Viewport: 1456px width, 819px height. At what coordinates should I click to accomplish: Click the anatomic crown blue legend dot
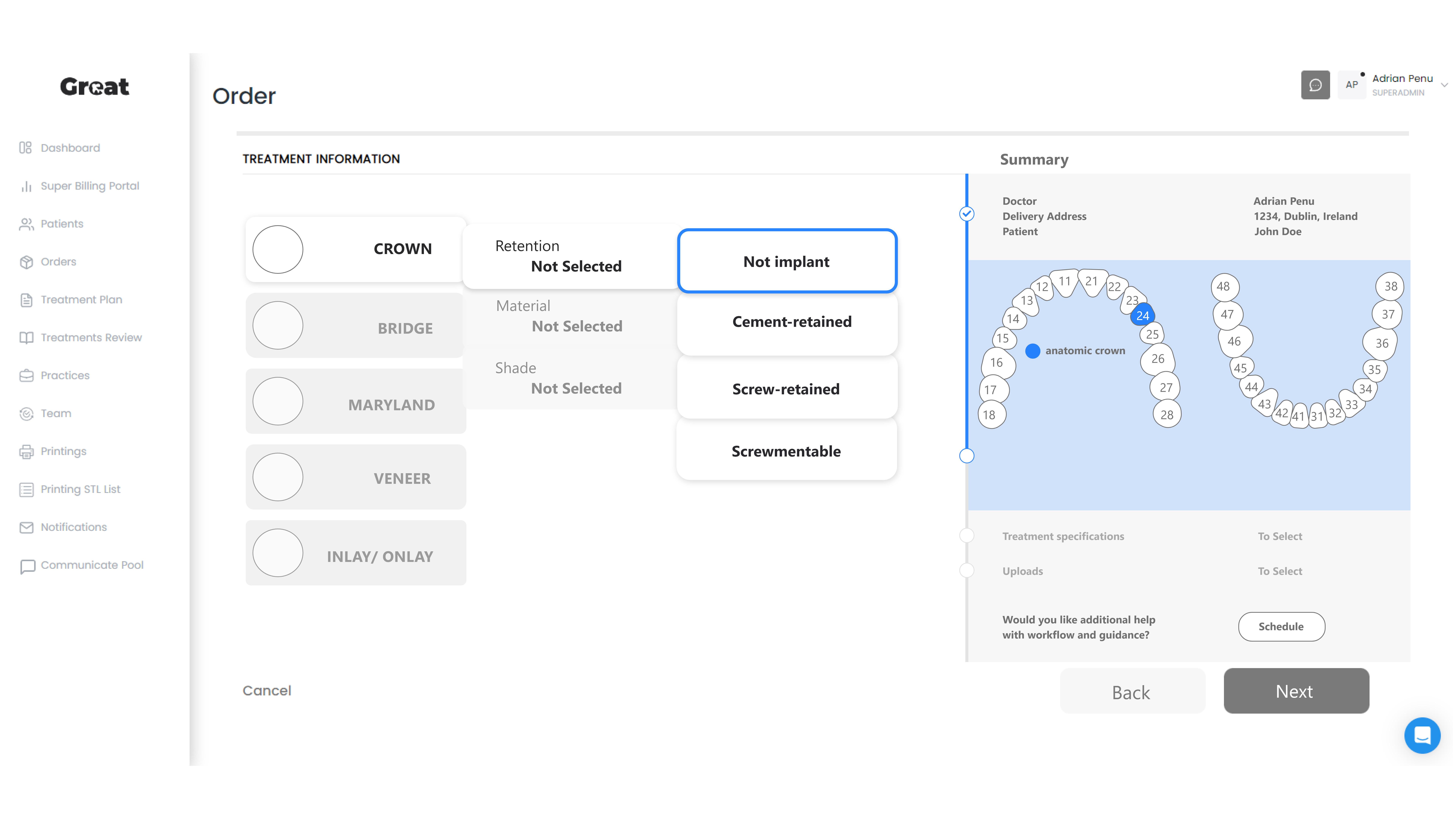[x=1033, y=351]
